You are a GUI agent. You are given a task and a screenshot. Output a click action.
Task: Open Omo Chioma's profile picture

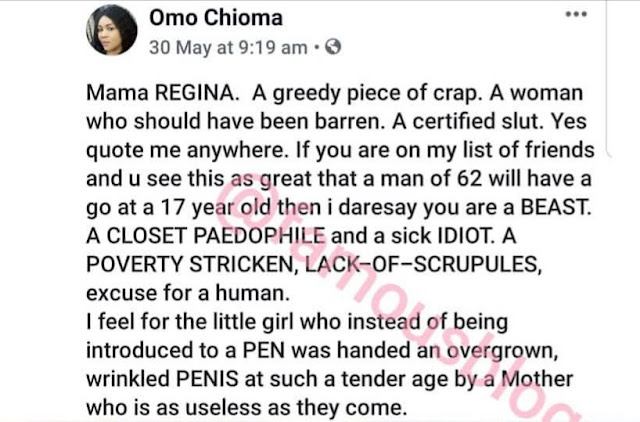point(114,29)
